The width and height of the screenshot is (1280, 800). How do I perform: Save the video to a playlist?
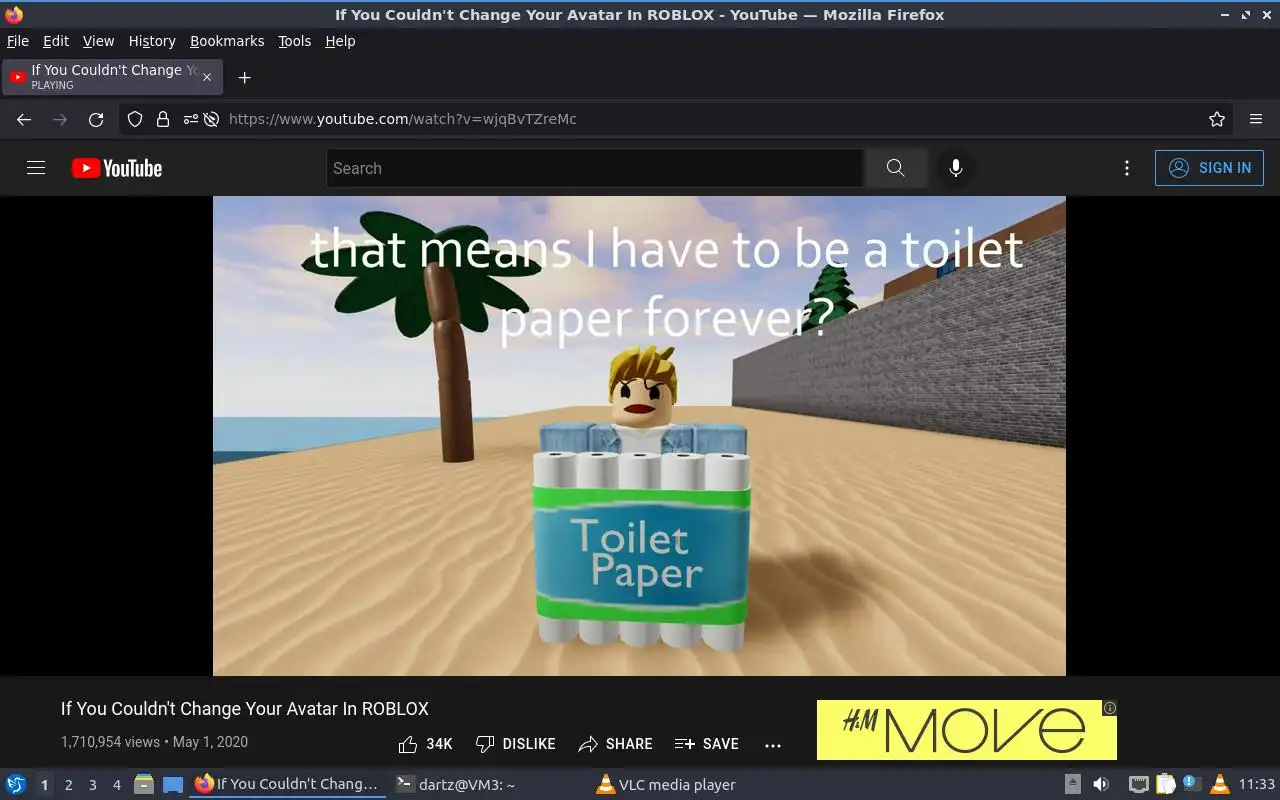click(707, 744)
